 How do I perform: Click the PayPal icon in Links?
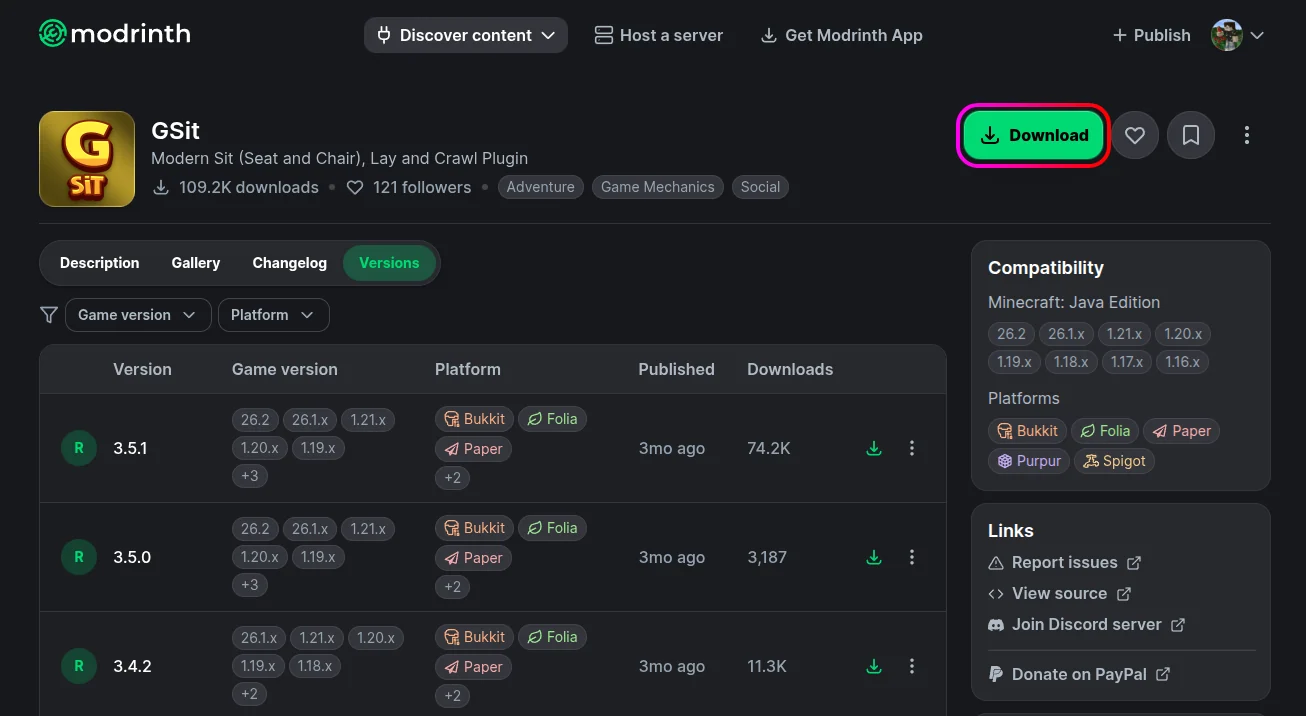pos(996,675)
